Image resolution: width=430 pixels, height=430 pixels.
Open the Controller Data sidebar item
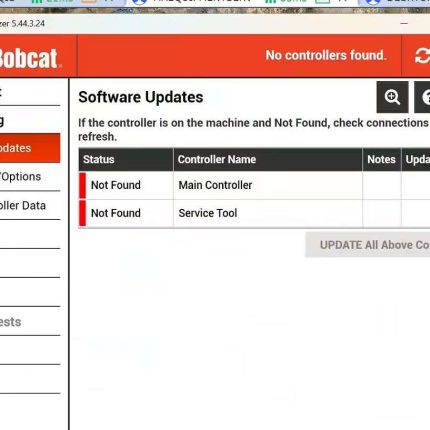pos(23,205)
